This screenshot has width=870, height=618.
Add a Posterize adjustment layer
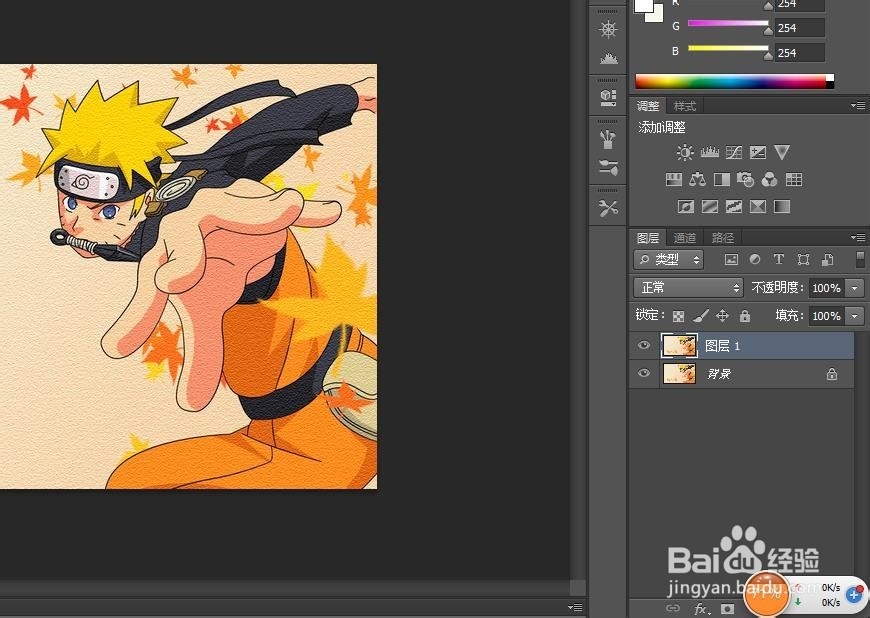pos(710,206)
